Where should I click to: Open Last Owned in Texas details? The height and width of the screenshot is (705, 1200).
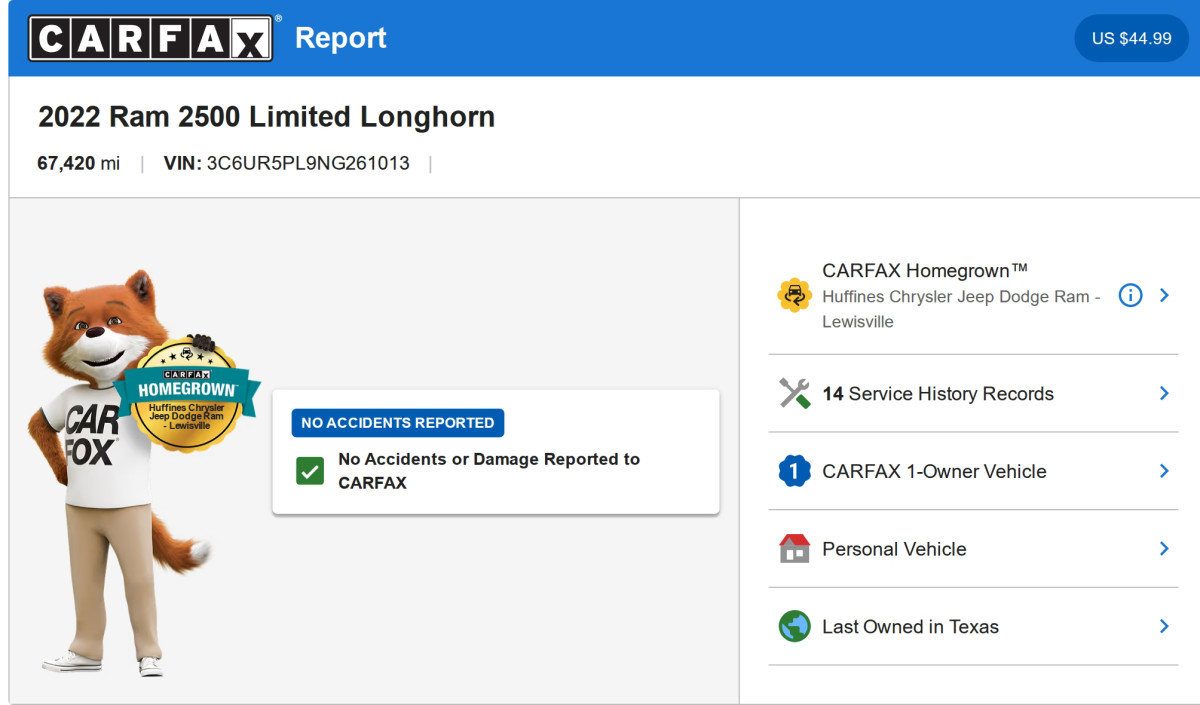coord(910,627)
